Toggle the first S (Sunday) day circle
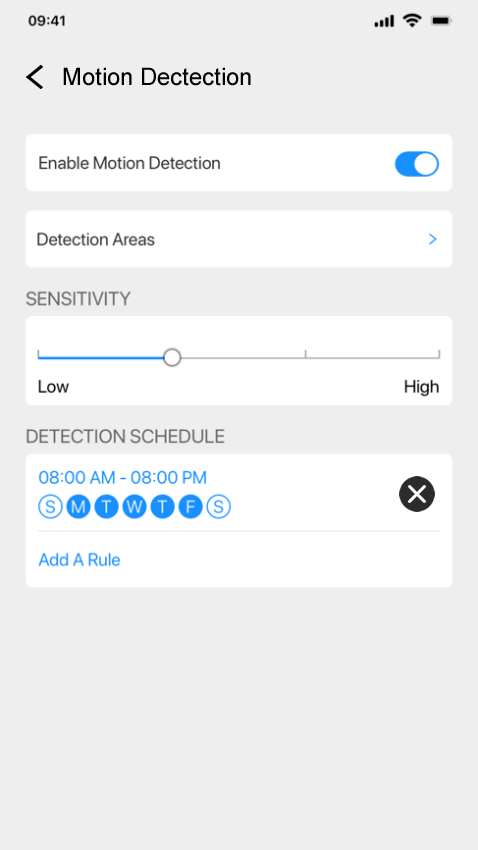 point(50,507)
